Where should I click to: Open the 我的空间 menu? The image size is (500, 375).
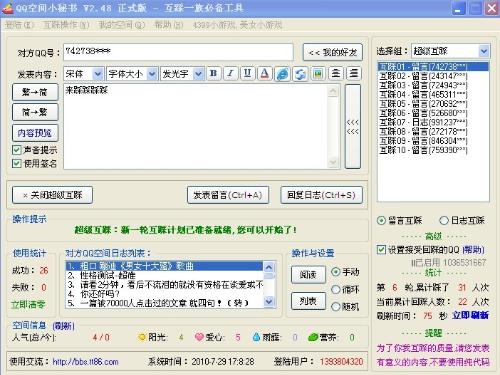pyautogui.click(x=122, y=25)
